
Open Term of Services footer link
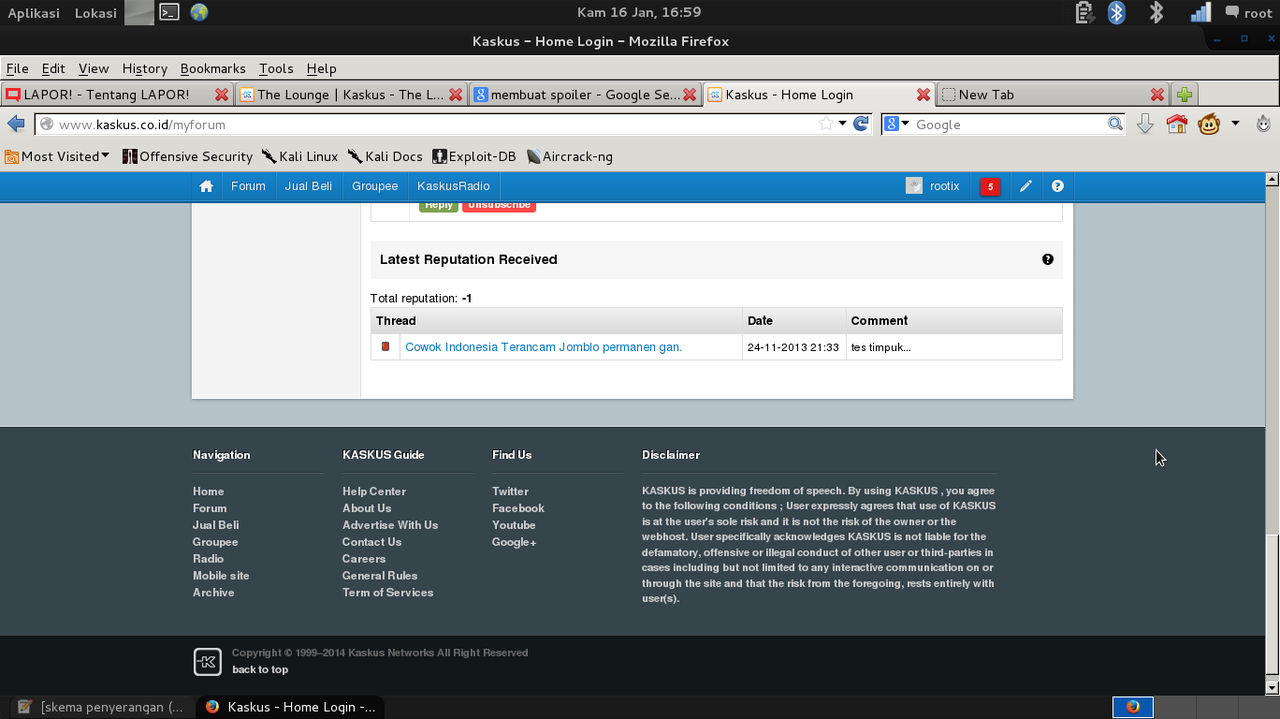pos(388,592)
